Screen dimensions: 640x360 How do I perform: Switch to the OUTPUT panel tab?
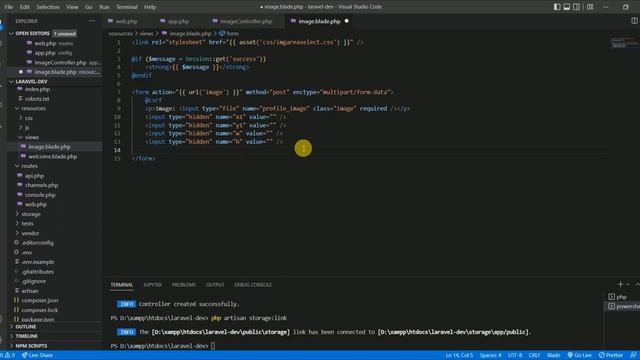pos(215,284)
